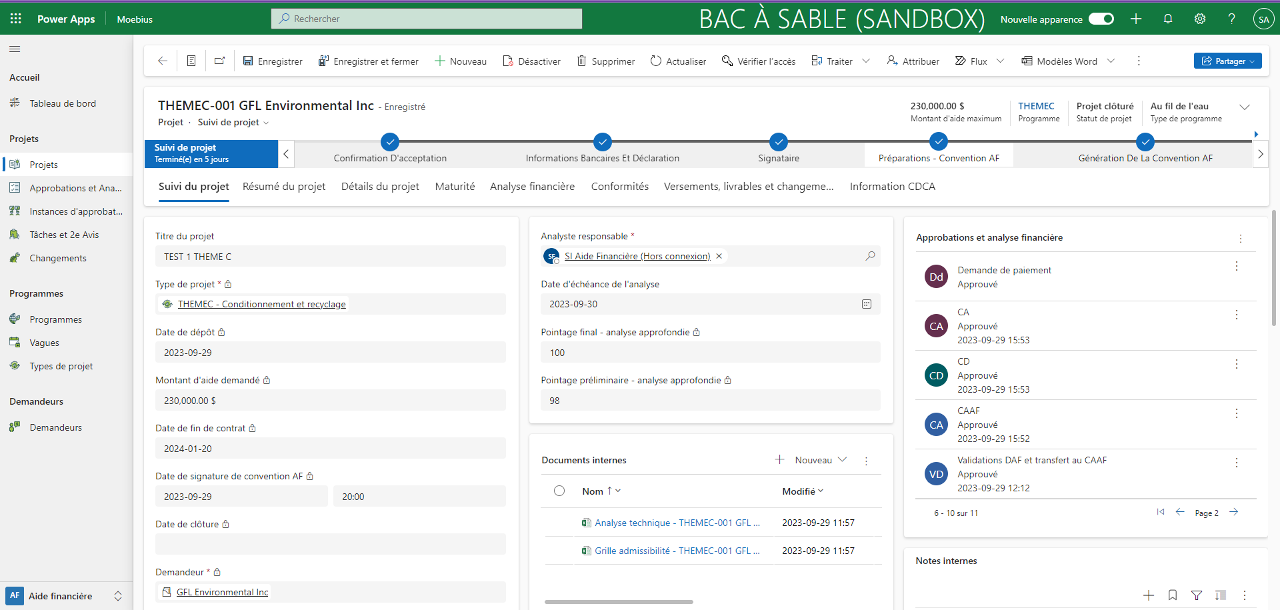
Task: Open Aide financière area switcher
Action: pos(66,595)
